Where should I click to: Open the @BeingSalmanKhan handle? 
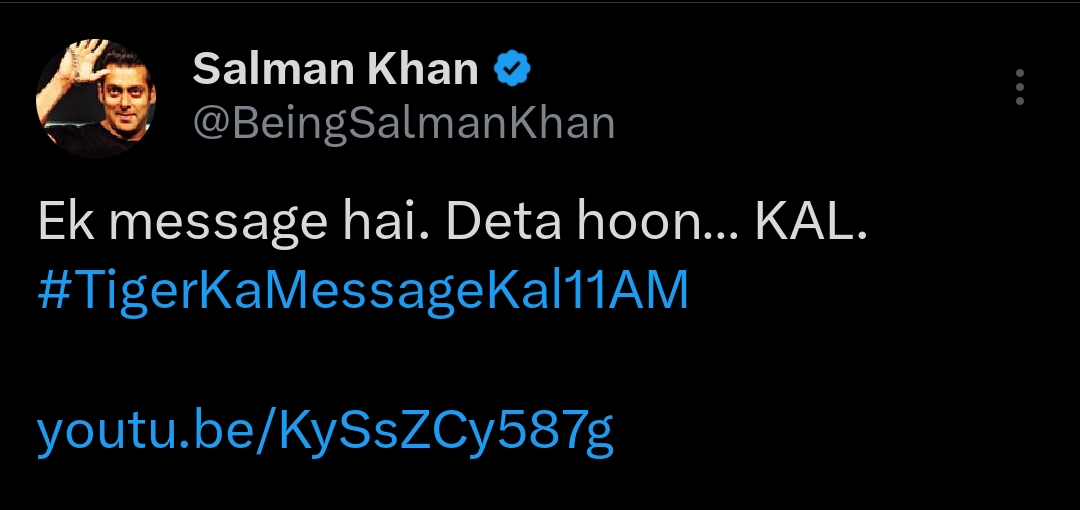pos(403,122)
